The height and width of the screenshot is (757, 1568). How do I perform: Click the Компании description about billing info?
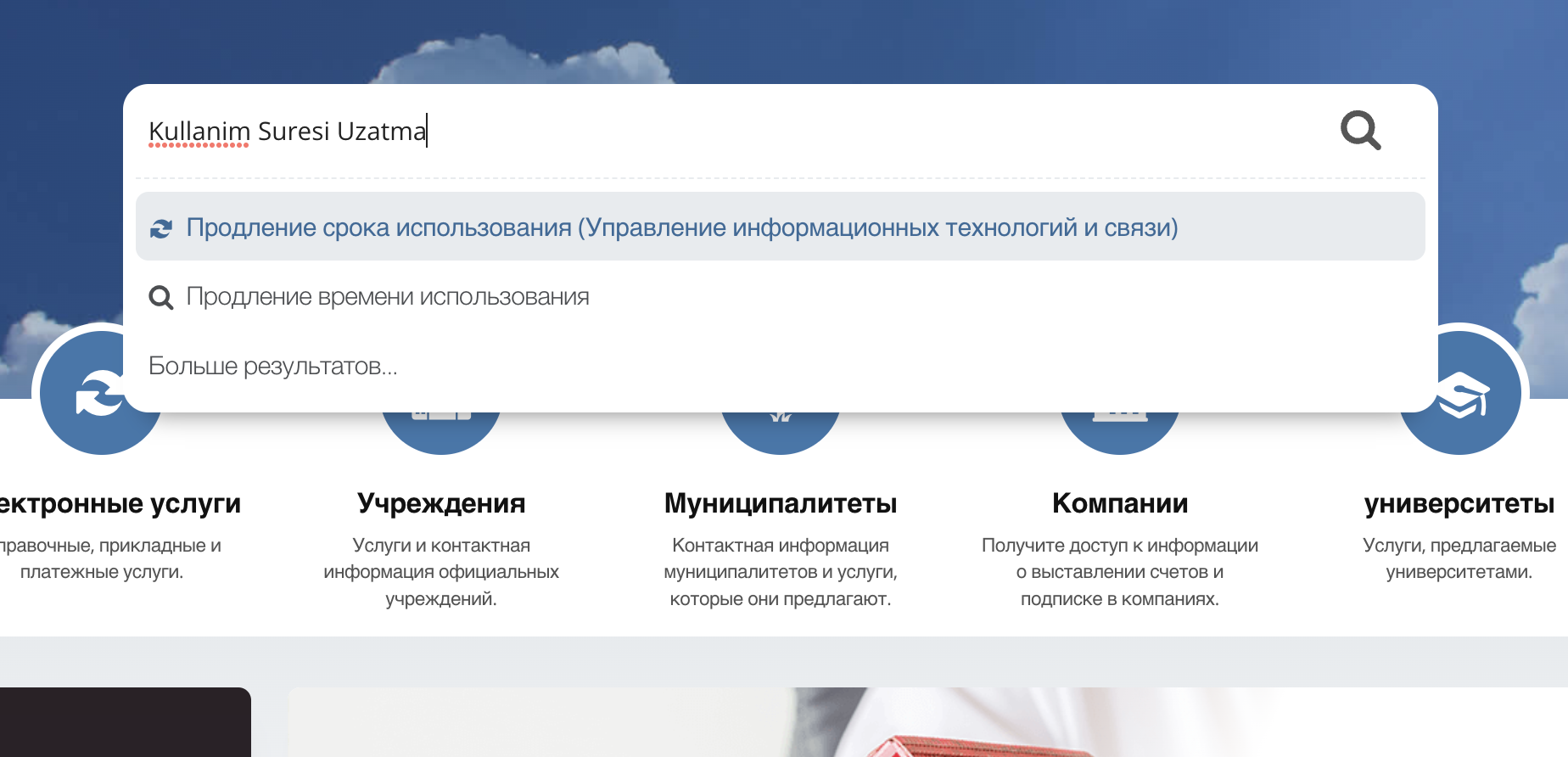1120,572
